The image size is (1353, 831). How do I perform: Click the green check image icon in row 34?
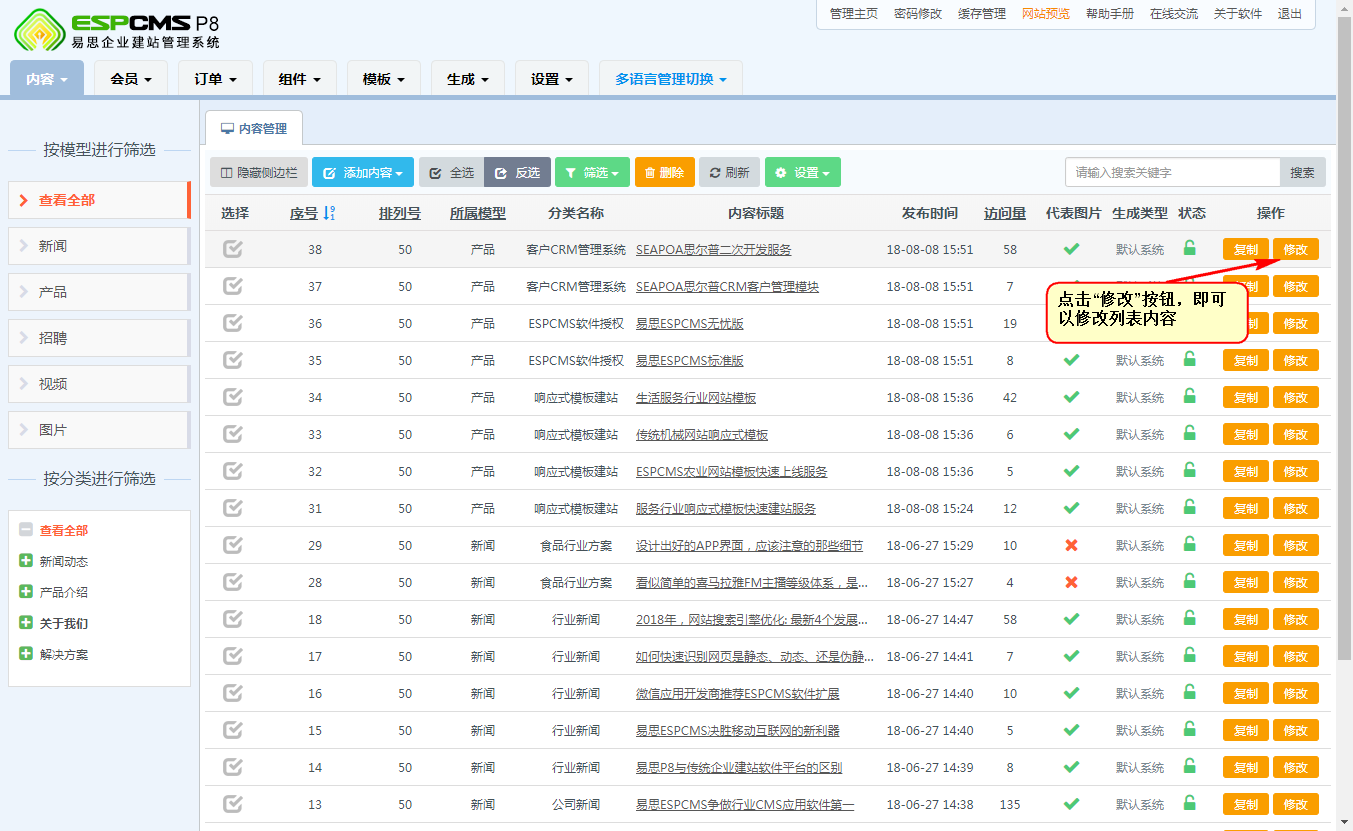(x=1071, y=397)
